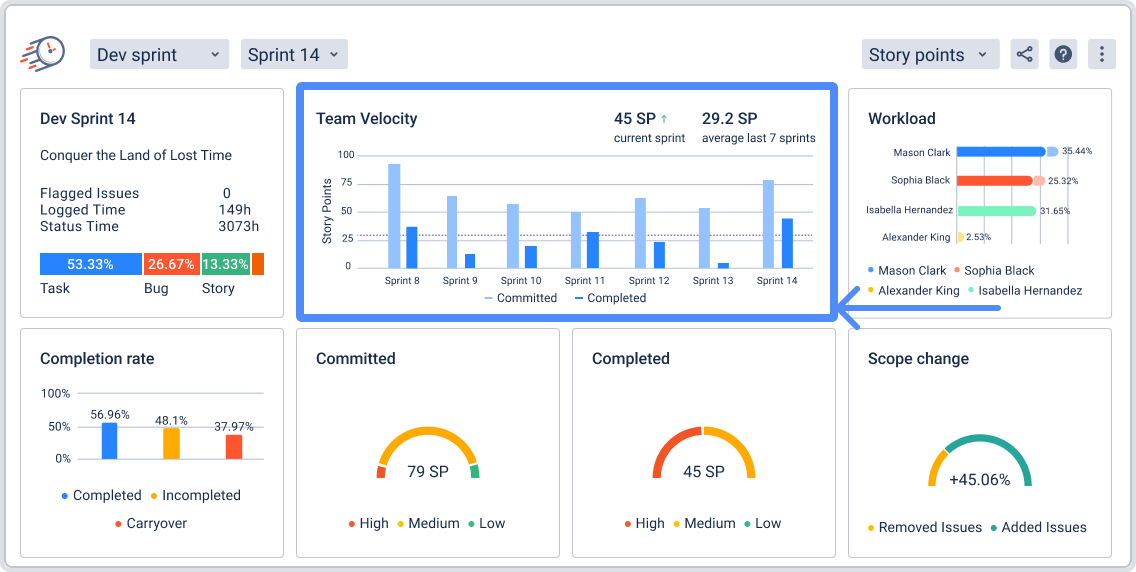Click Isabella Hernandez's green workload bar

click(x=995, y=211)
